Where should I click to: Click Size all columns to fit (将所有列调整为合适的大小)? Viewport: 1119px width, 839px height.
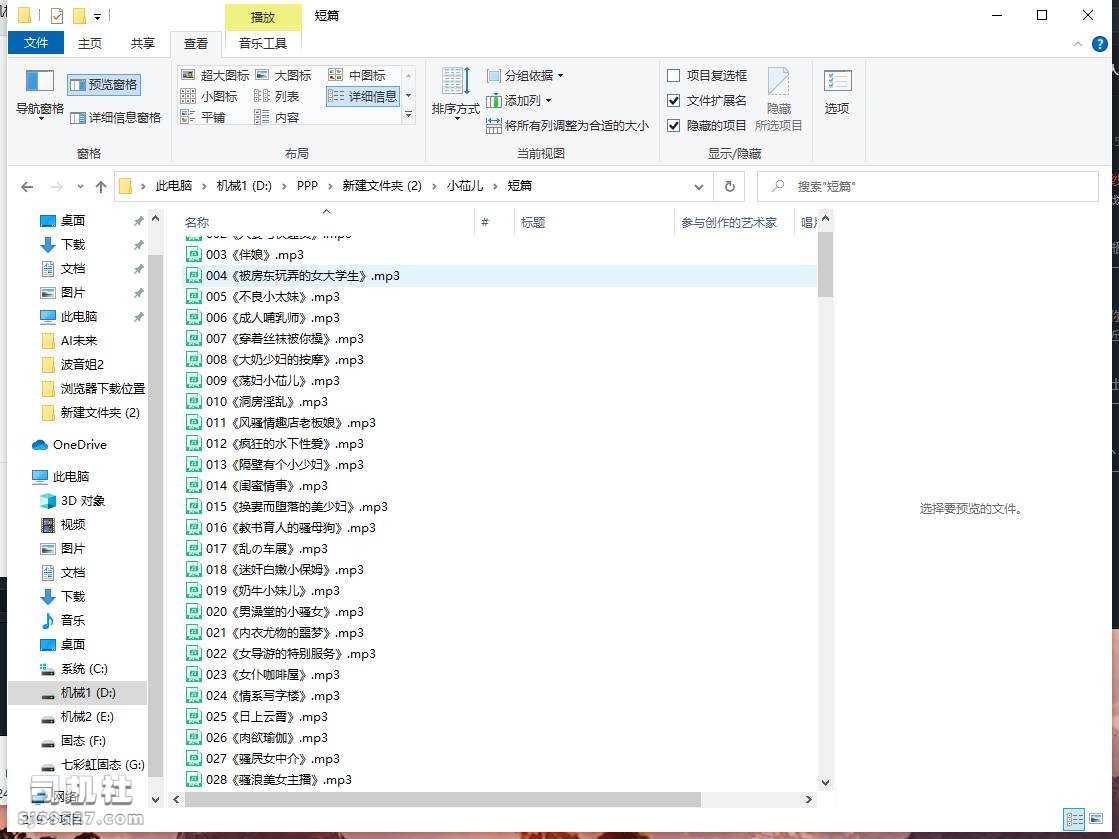[x=567, y=126]
